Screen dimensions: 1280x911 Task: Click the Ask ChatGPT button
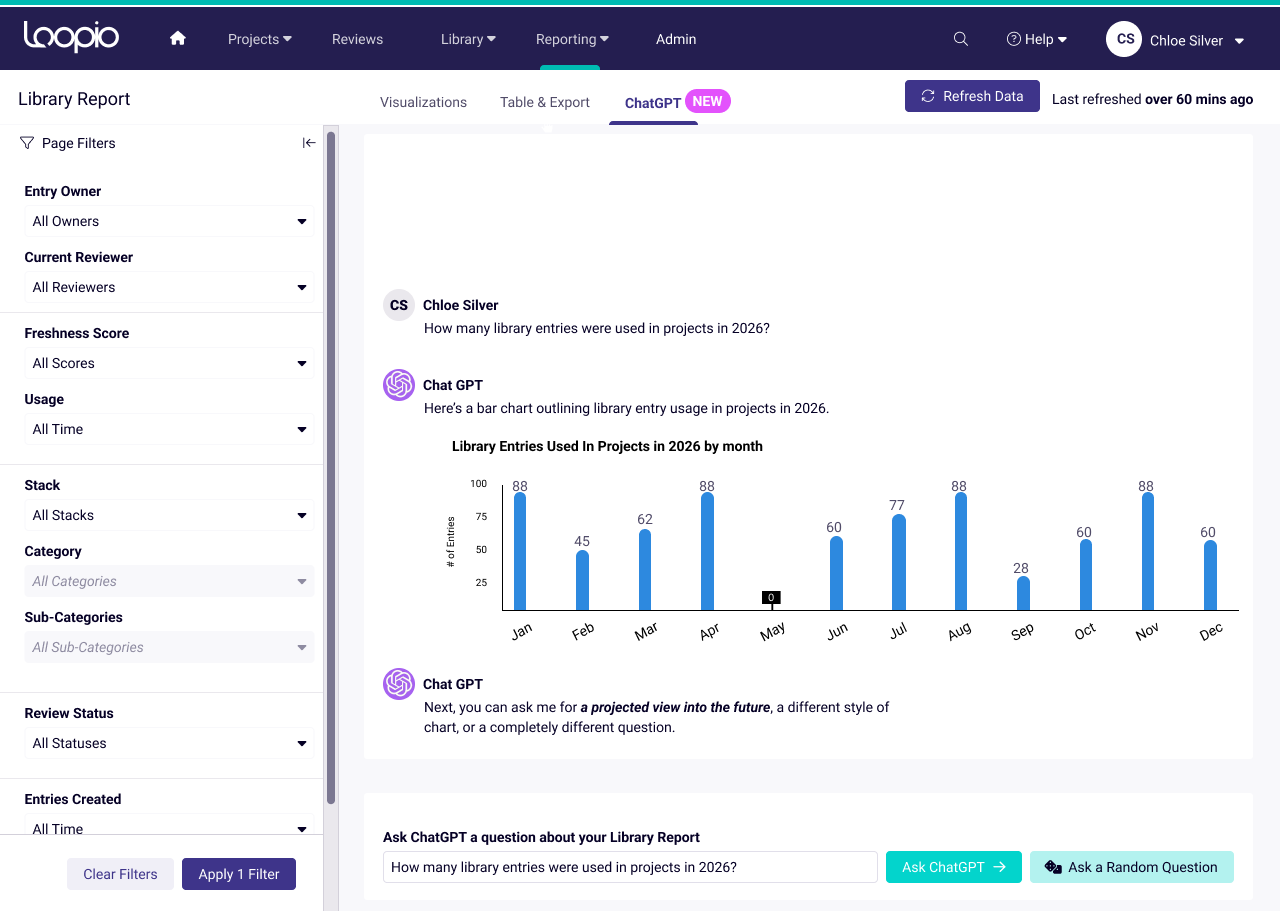953,867
